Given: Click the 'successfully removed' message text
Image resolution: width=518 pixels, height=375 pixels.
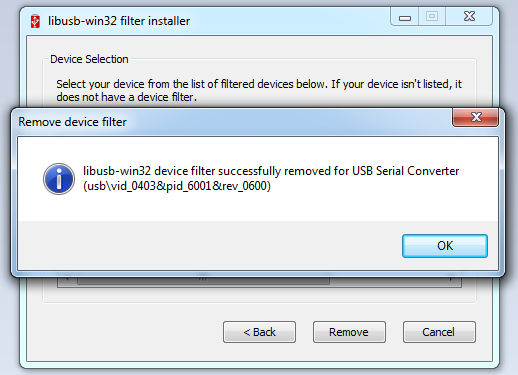Looking at the screenshot, I should 271,171.
